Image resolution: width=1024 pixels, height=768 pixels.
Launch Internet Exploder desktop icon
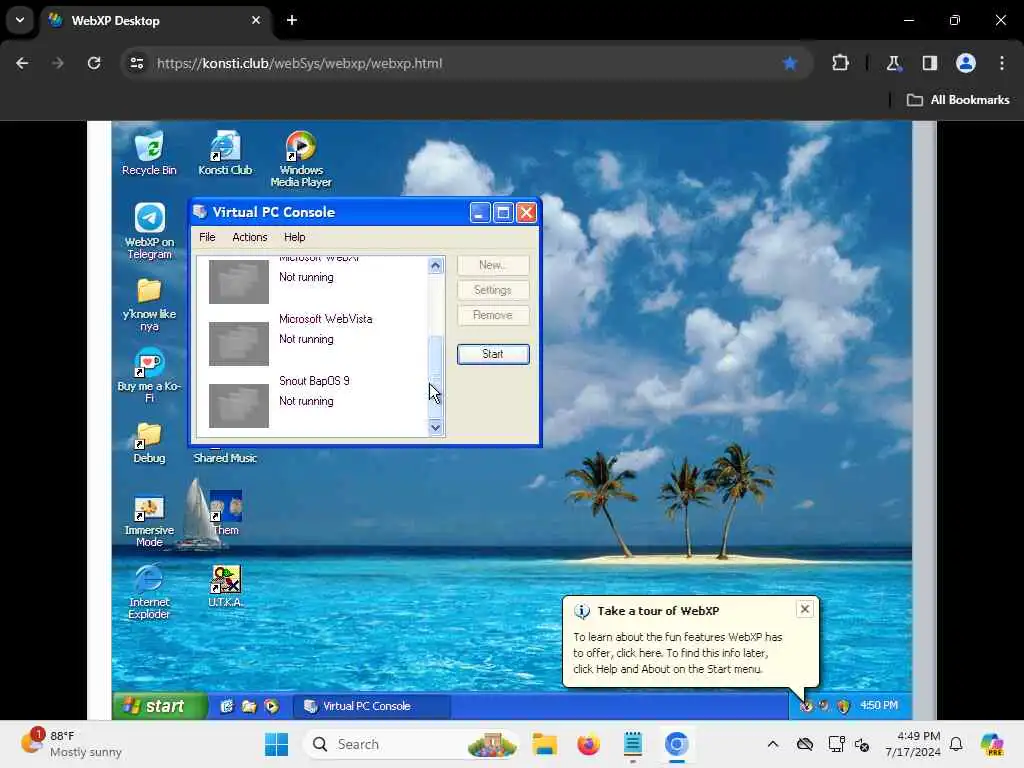click(149, 591)
